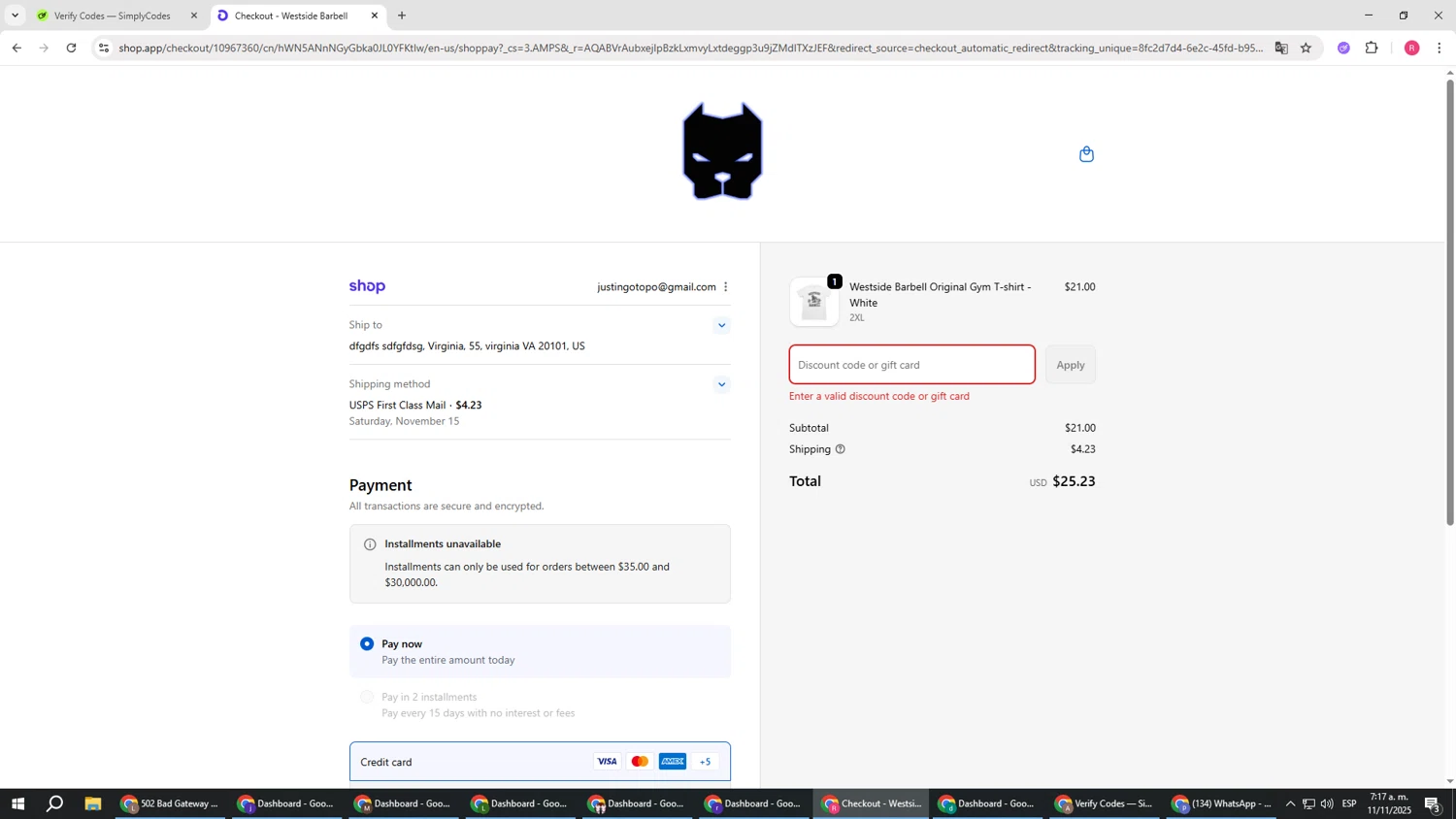
Task: Click the Westside Barbell logo
Action: click(x=722, y=151)
